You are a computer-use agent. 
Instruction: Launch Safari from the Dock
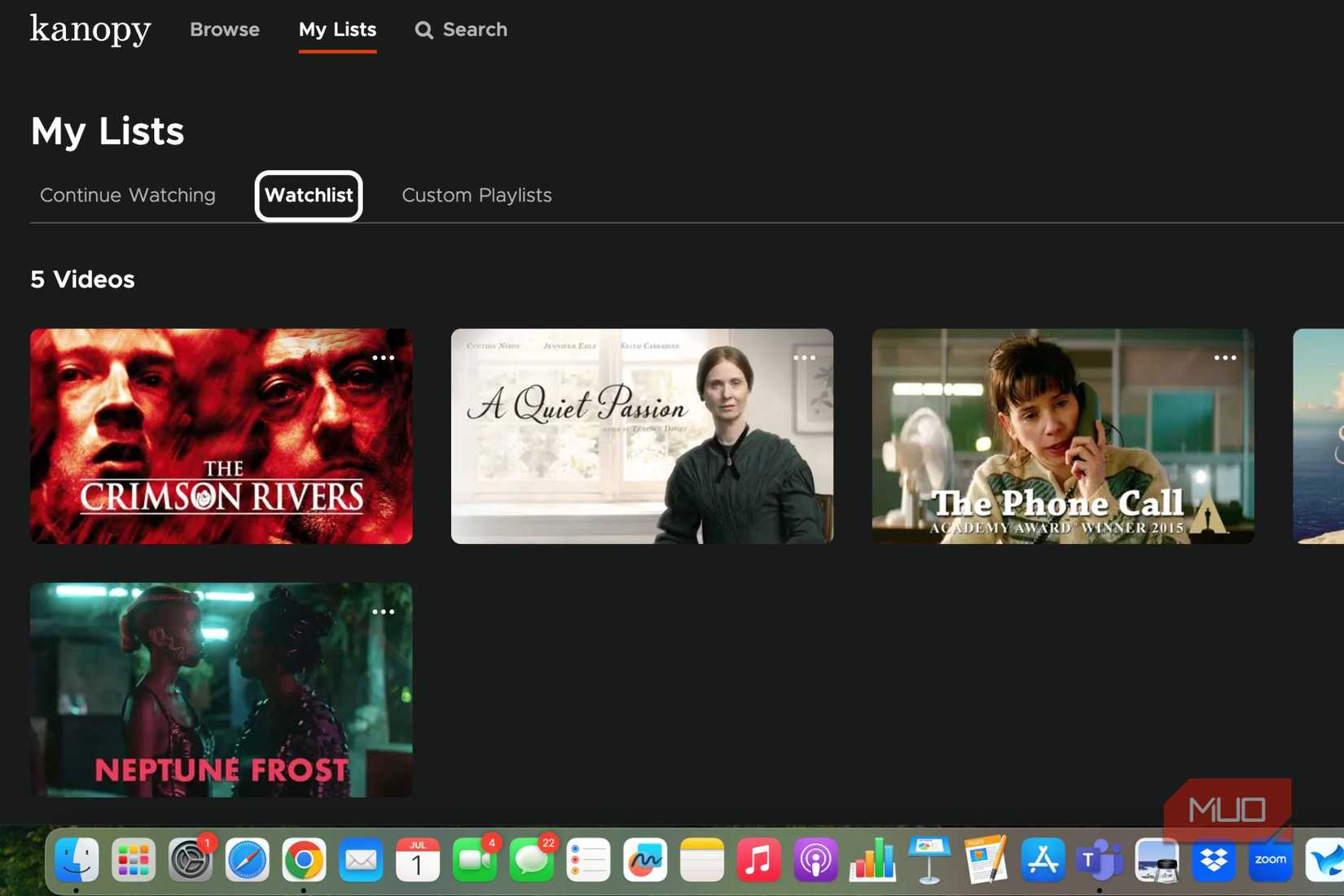point(248,860)
